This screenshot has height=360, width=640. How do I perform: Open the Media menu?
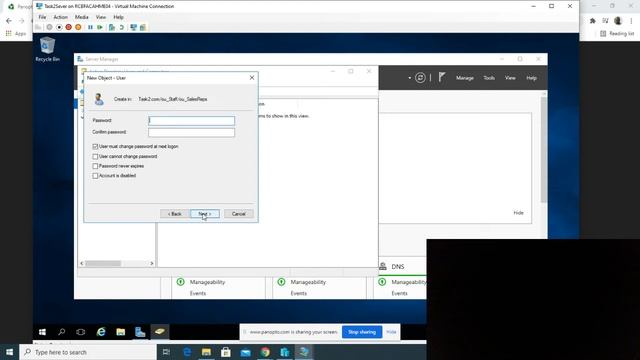81,17
